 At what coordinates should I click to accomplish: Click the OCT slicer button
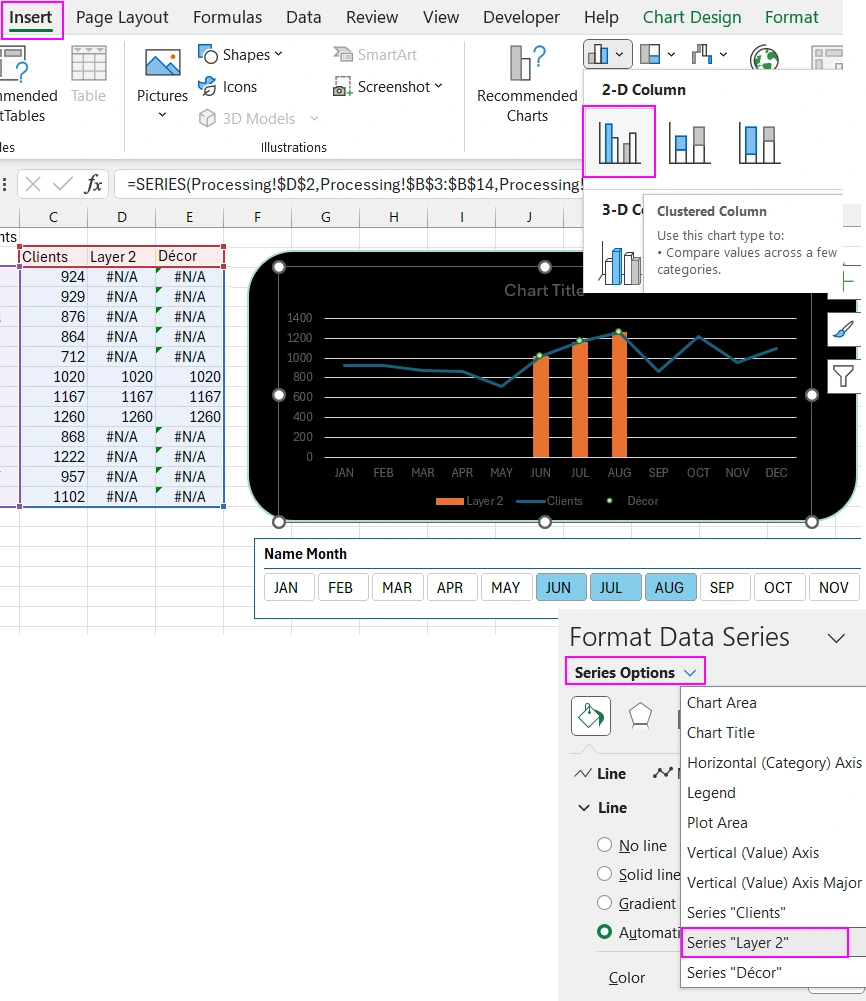point(779,588)
